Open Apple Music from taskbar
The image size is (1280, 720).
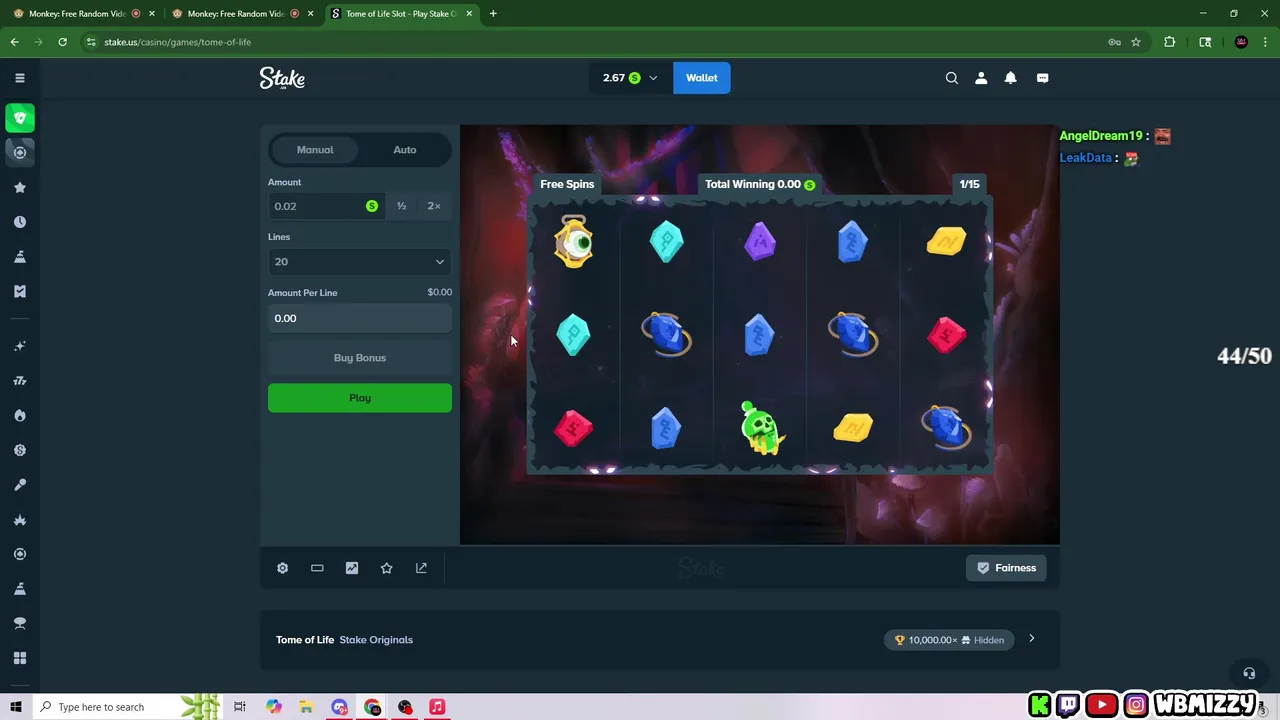[x=437, y=707]
